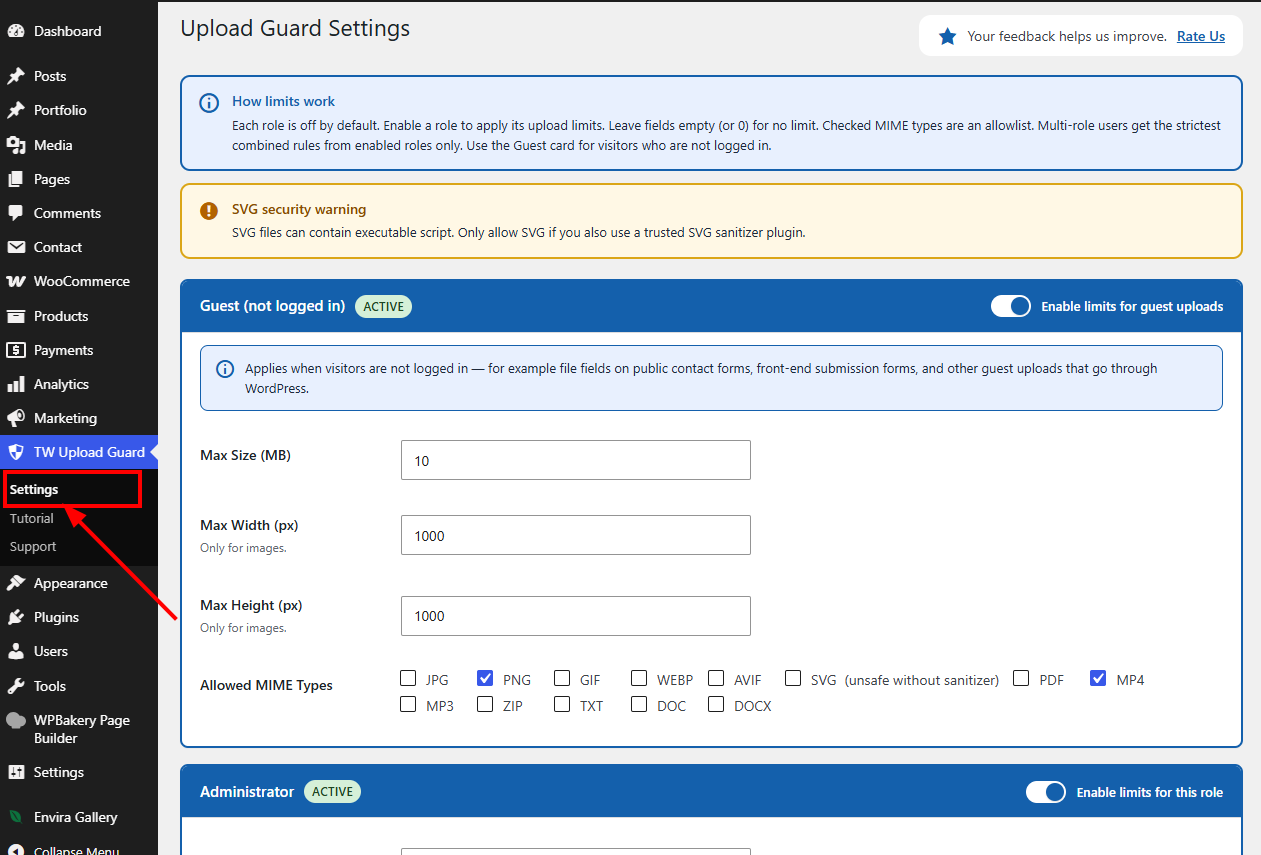Click the Administrator section title

tap(247, 791)
